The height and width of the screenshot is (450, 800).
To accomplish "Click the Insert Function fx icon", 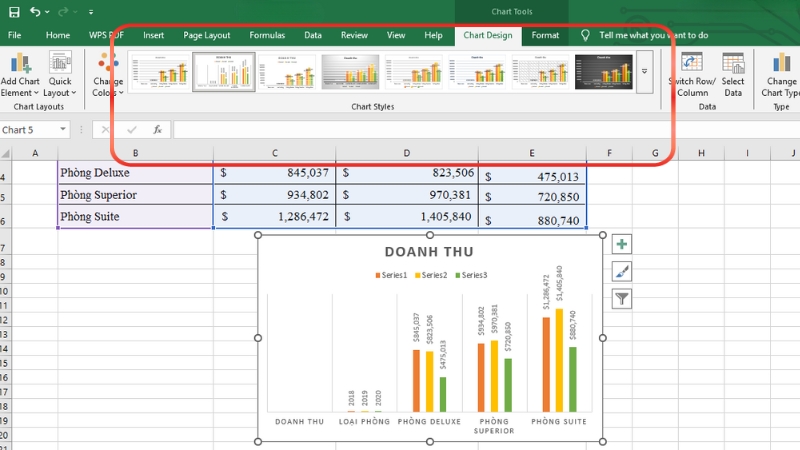I will [157, 130].
